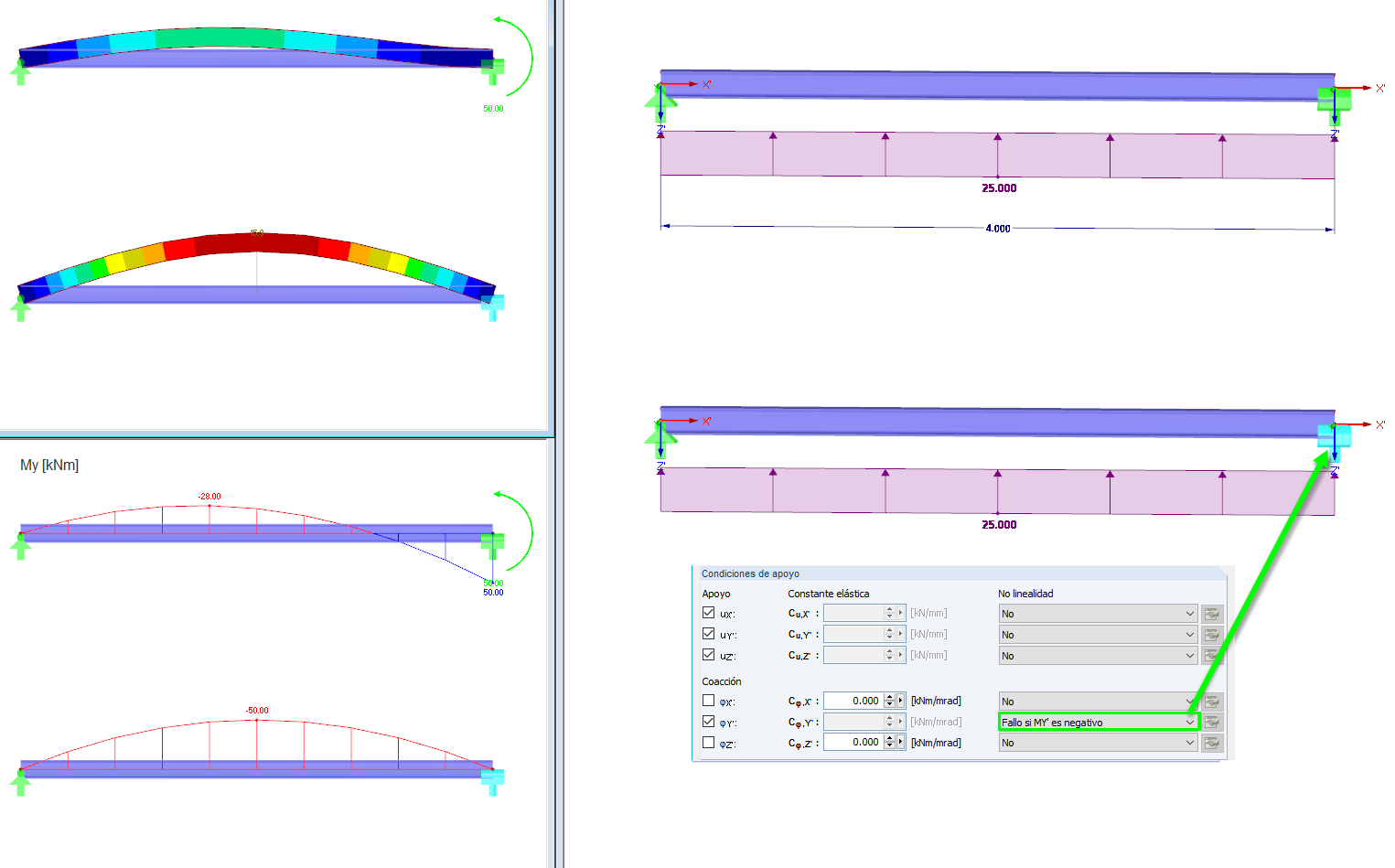Click edit nonlinearity icon in uX' row
1395x868 pixels.
point(1212,614)
